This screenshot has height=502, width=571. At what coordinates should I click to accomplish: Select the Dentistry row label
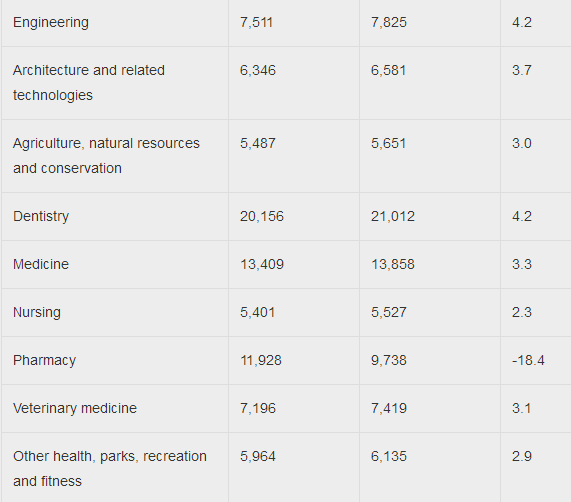[41, 216]
